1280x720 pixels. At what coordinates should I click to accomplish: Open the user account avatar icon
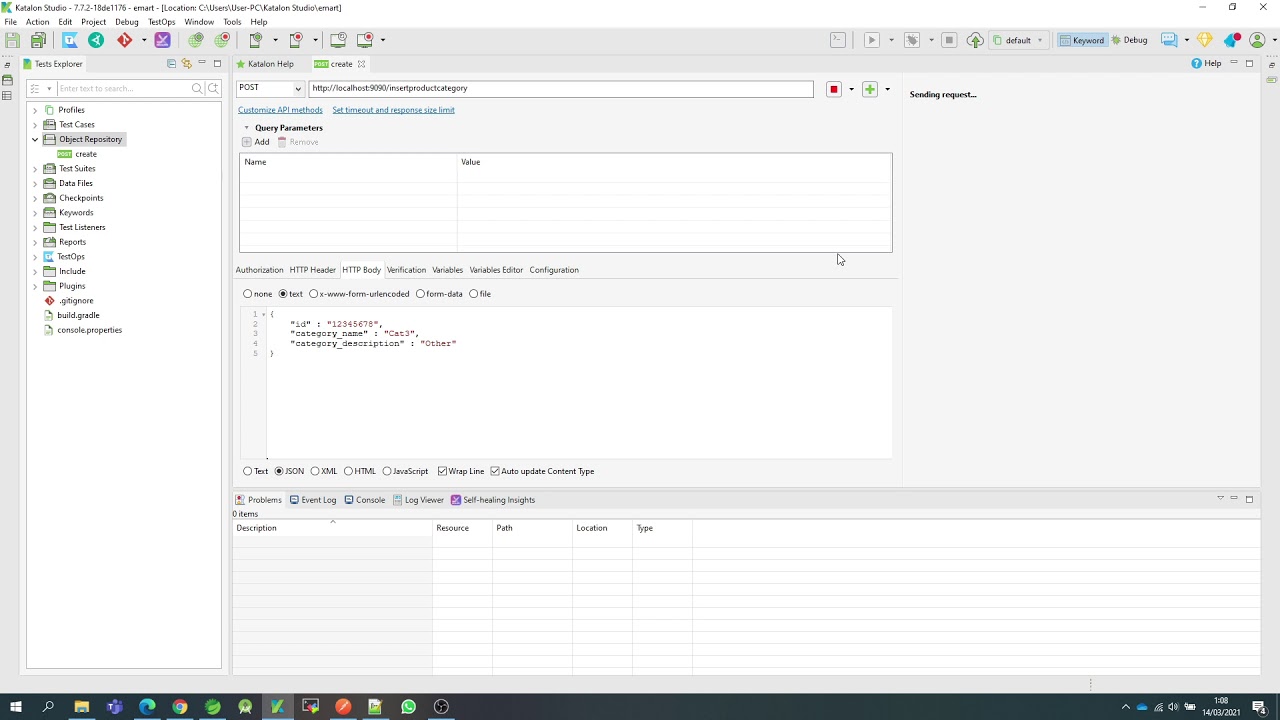tap(1257, 40)
